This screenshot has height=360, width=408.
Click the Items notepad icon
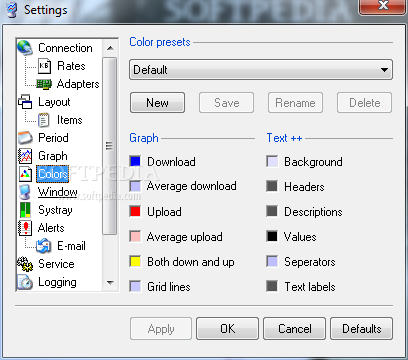tap(44, 120)
